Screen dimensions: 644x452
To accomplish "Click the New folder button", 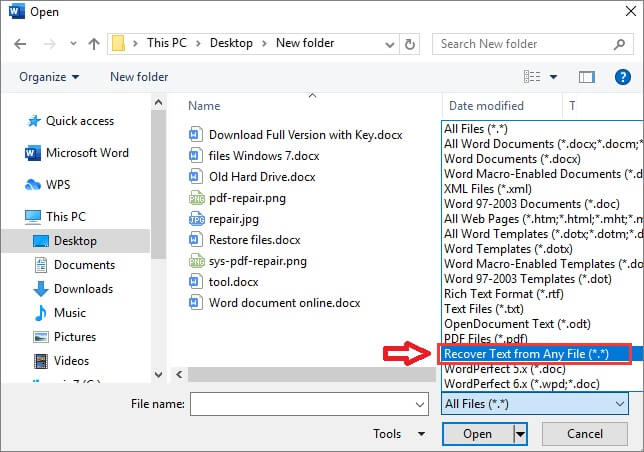I will 137,77.
